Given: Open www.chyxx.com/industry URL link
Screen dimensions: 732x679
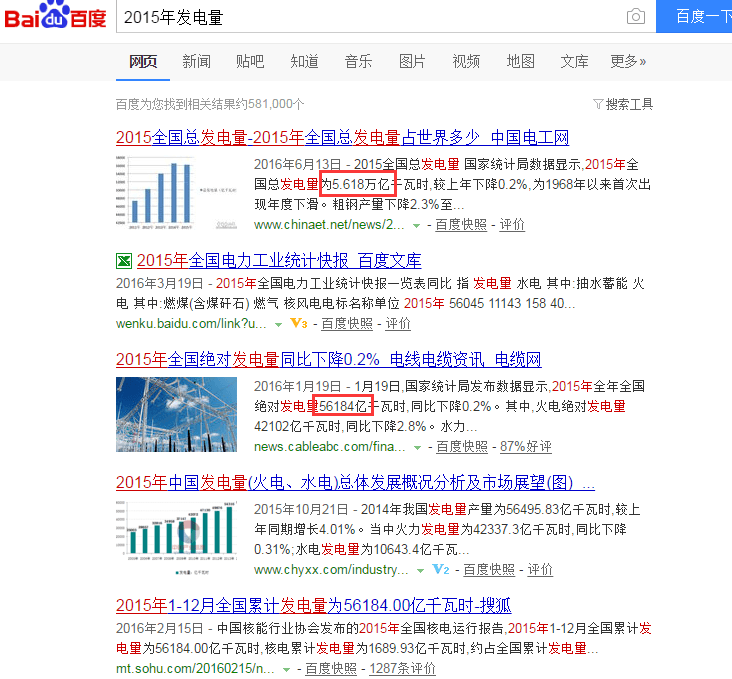Looking at the screenshot, I should coord(331,570).
